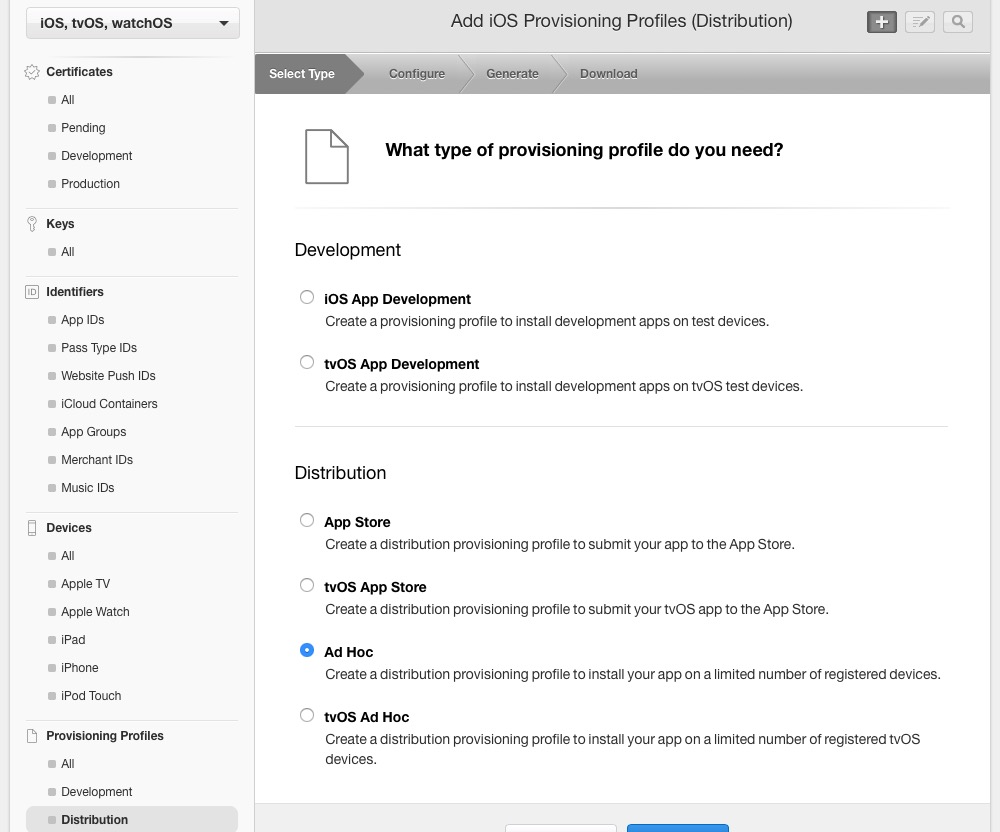The image size is (1000, 832).
Task: Go to the Configure step tab
Action: (416, 74)
